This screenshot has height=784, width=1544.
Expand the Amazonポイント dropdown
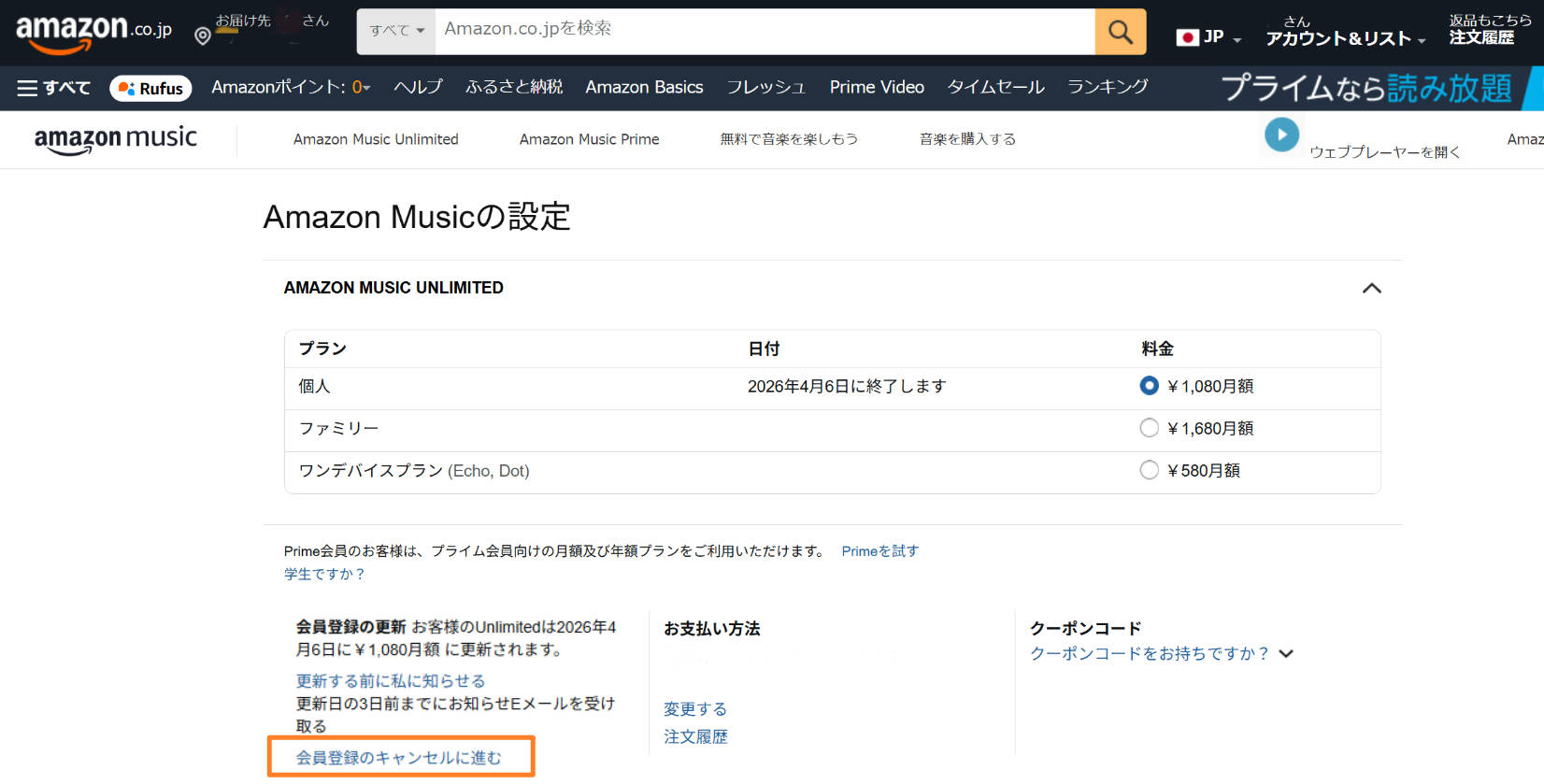pos(291,87)
